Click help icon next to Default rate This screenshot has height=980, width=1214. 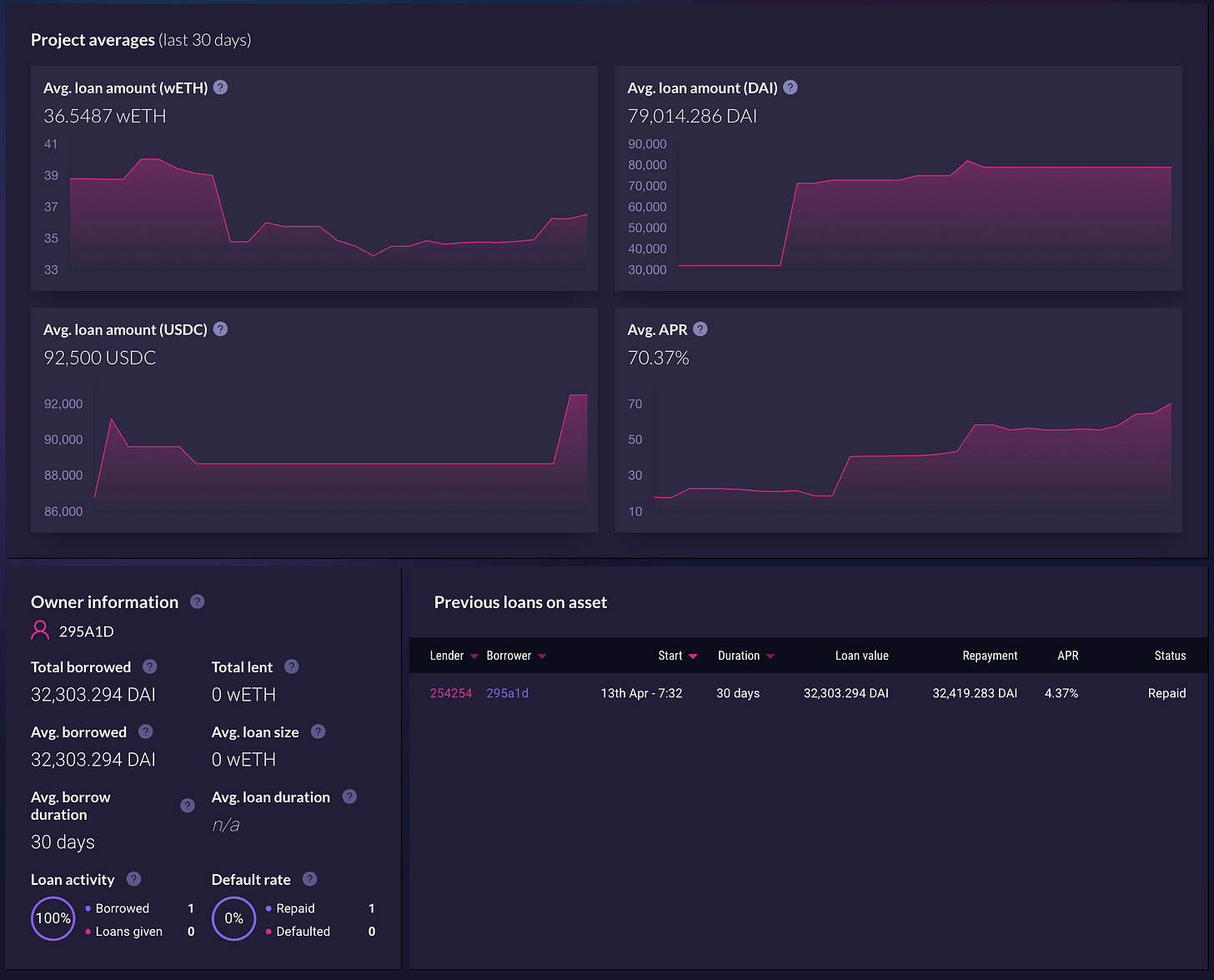tap(309, 879)
